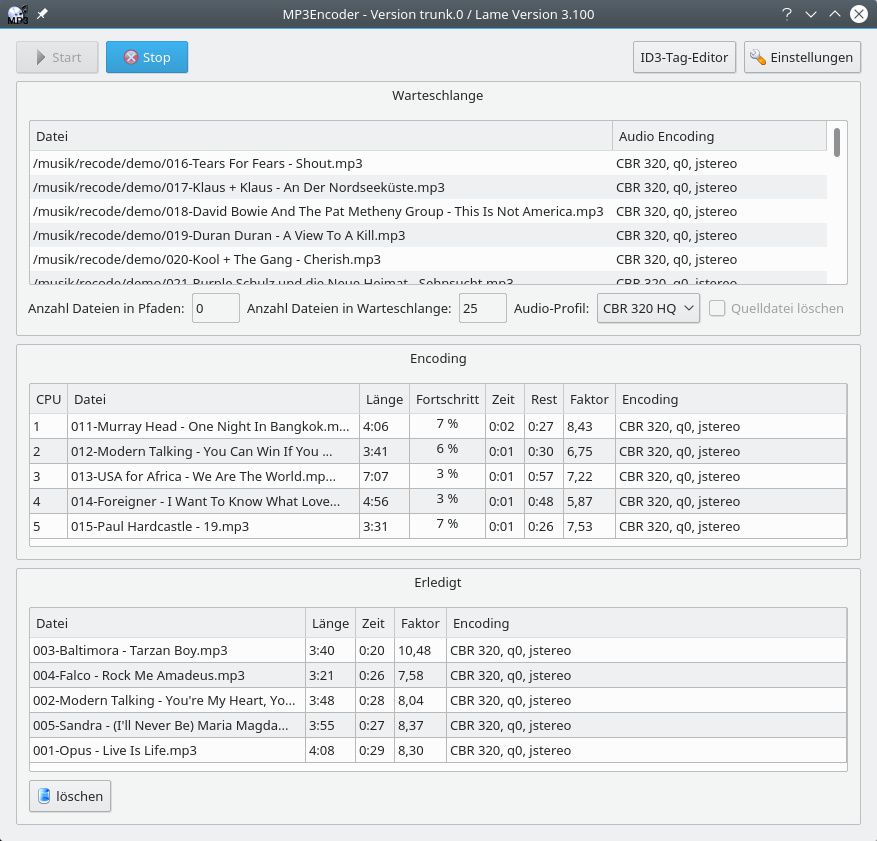This screenshot has width=877, height=841.
Task: Click the Datei header in Erledigt table
Action: click(x=168, y=623)
